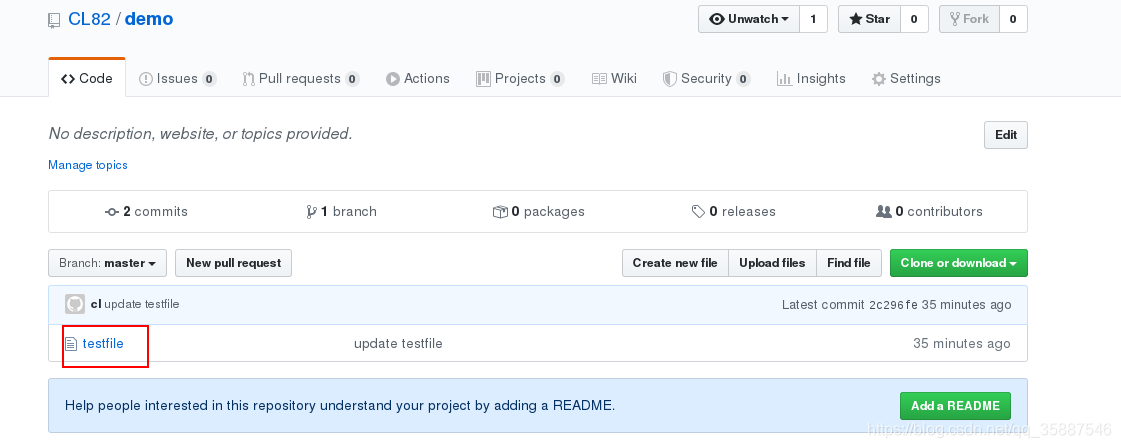Viewport: 1121px width, 448px height.
Task: Click the forks count next to Fork
Action: pyautogui.click(x=1012, y=19)
